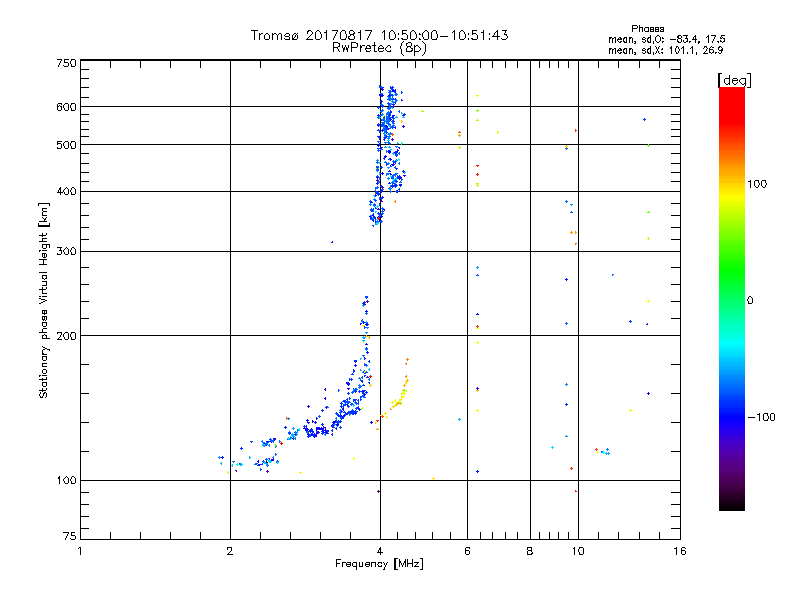Click the x-axis tick label '2'
Viewport: 800px width, 600px height.
click(x=230, y=551)
